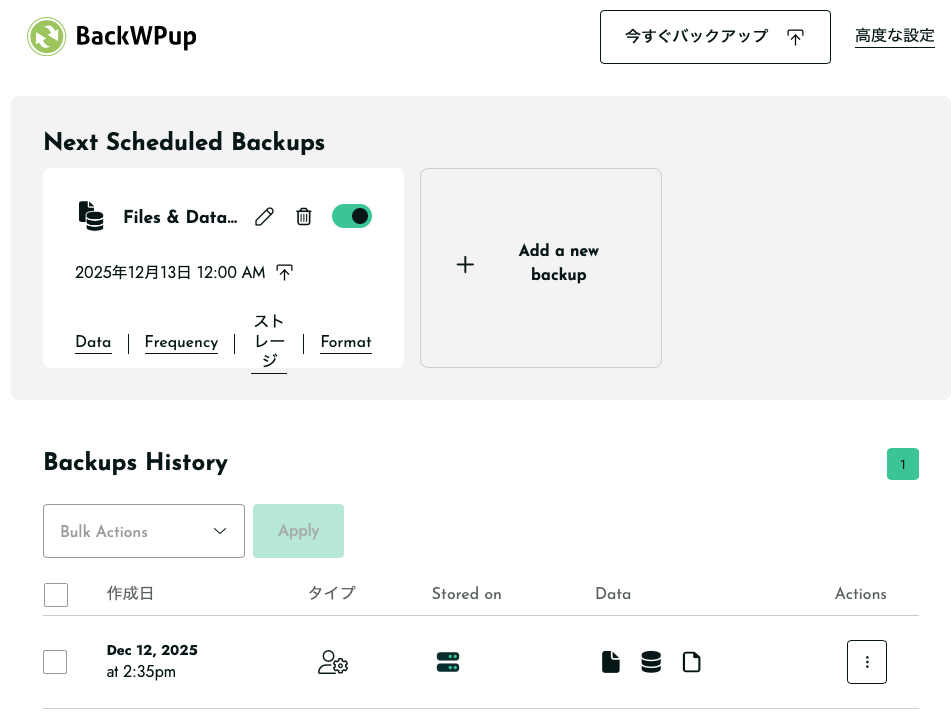The image size is (951, 721).
Task: Open the Data settings link
Action: 93,342
